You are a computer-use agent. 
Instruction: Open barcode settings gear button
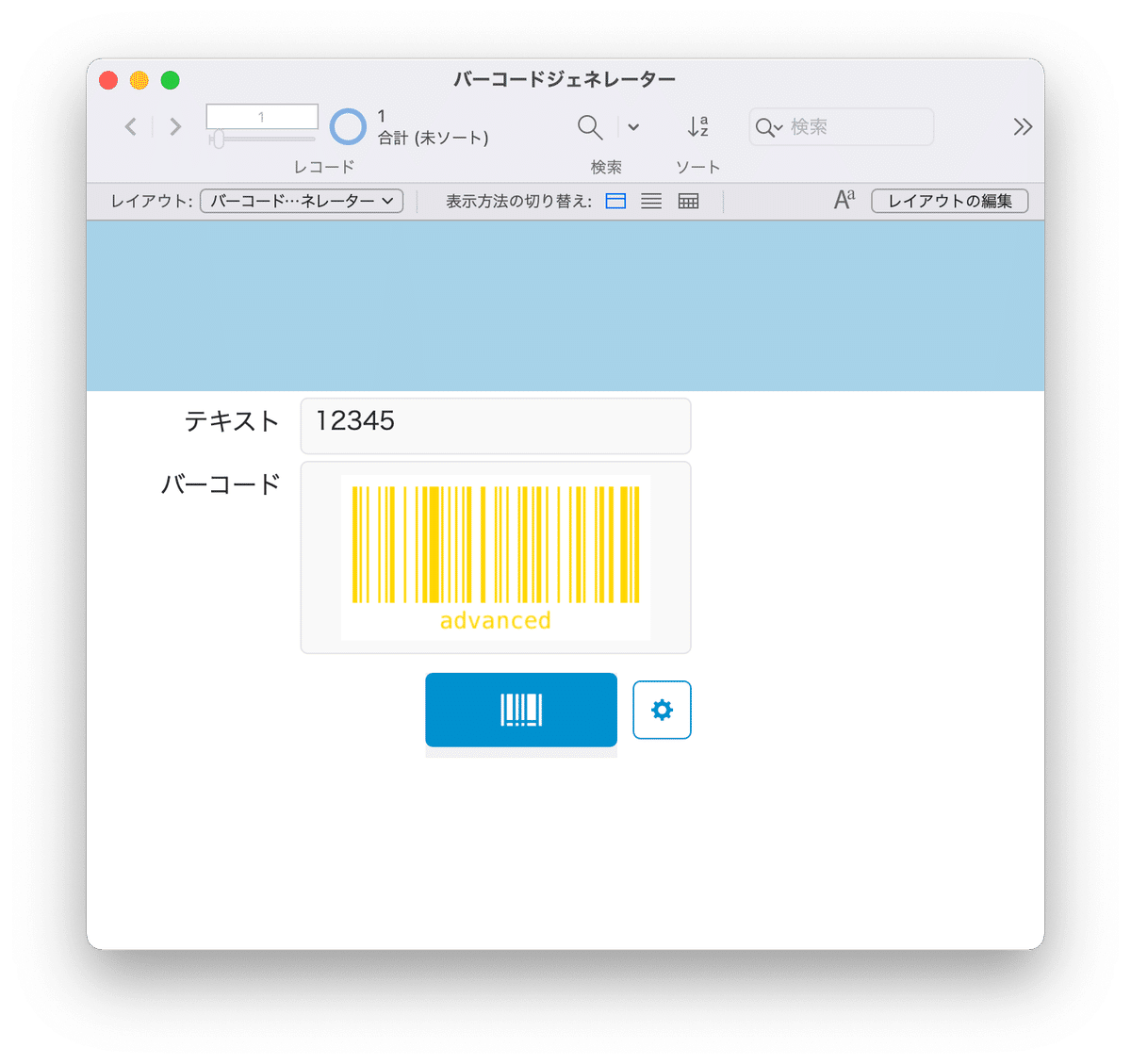pos(662,710)
